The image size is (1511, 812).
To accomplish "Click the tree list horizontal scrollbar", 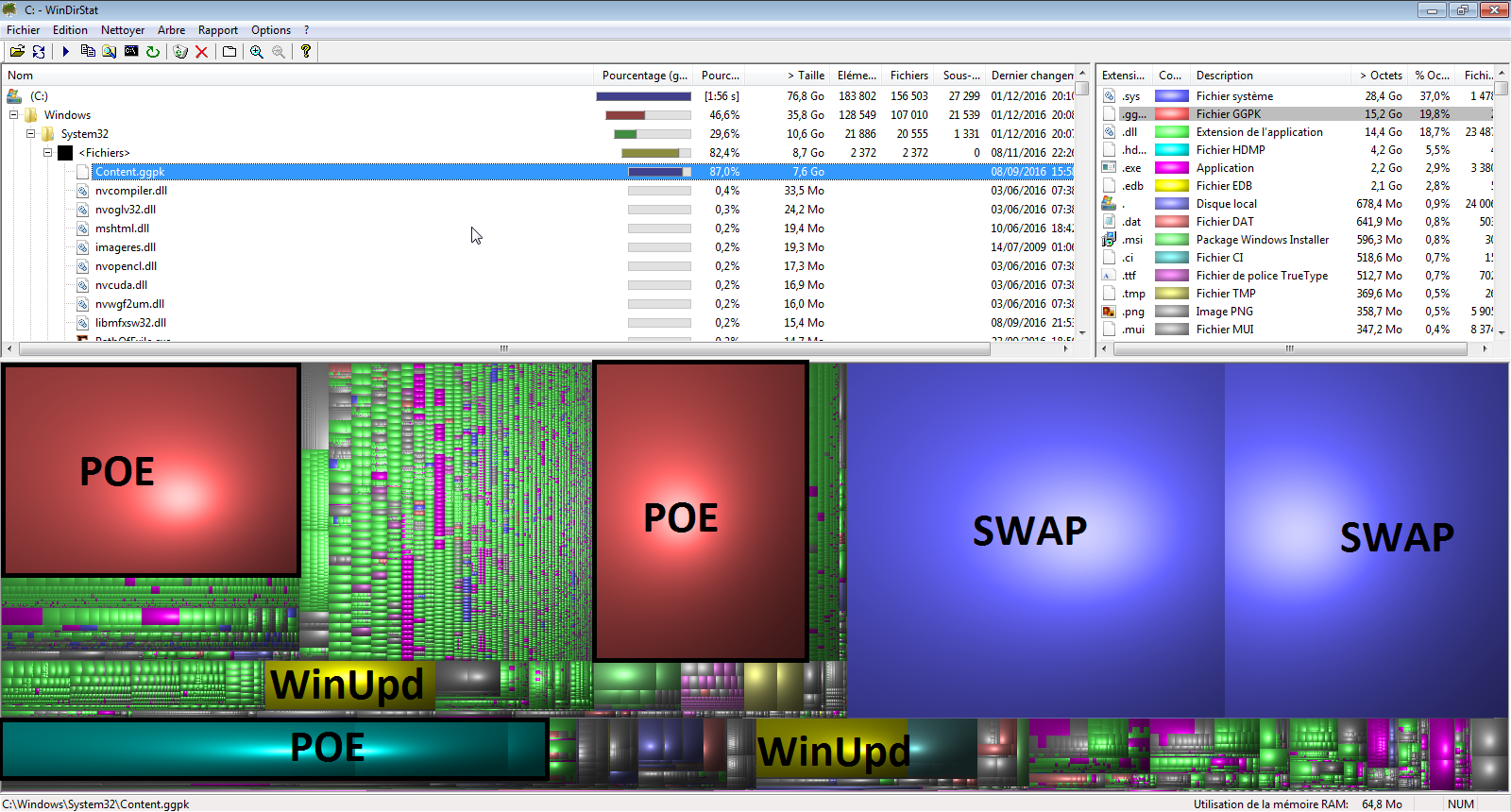I will click(504, 348).
